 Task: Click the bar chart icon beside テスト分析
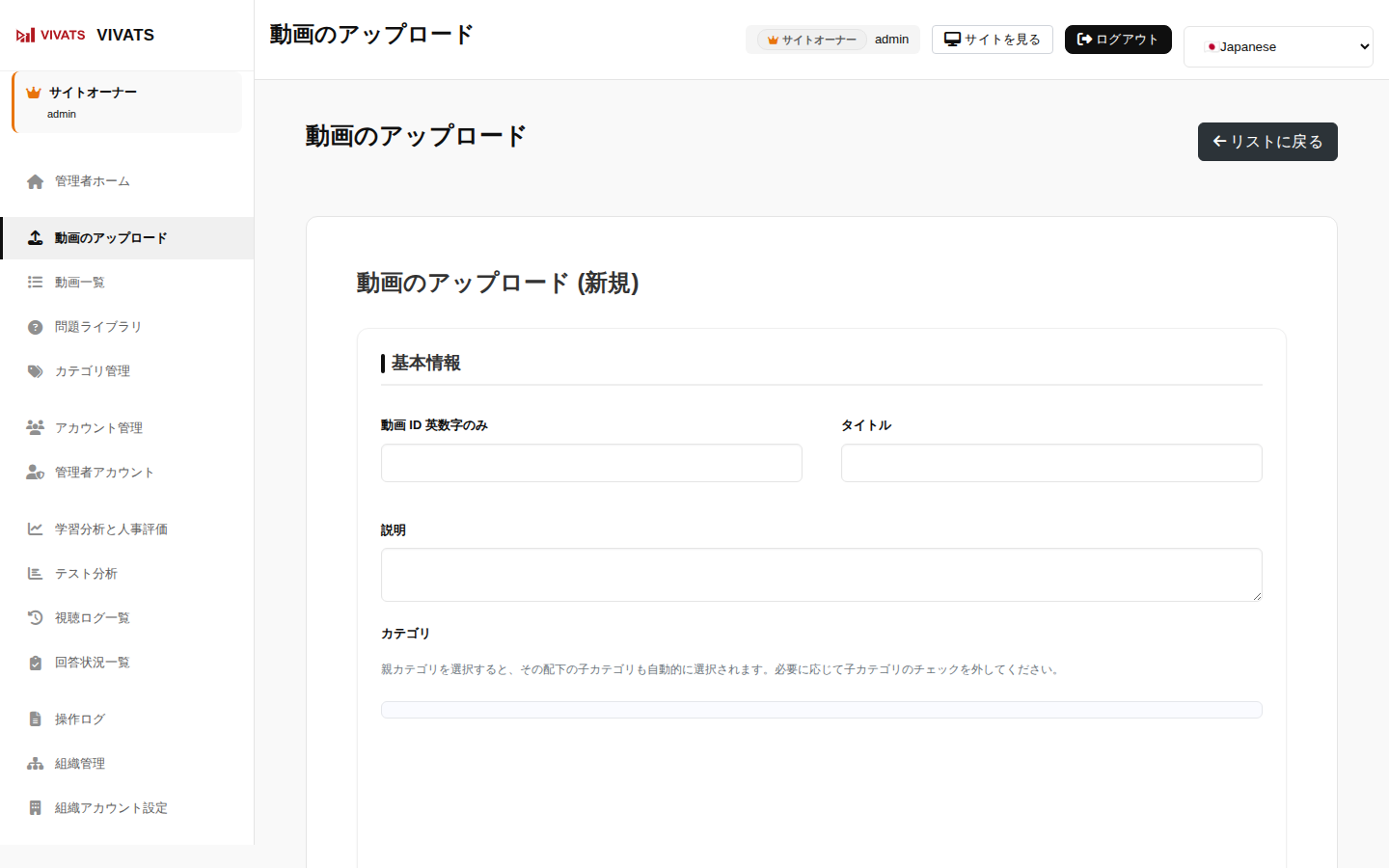click(36, 573)
